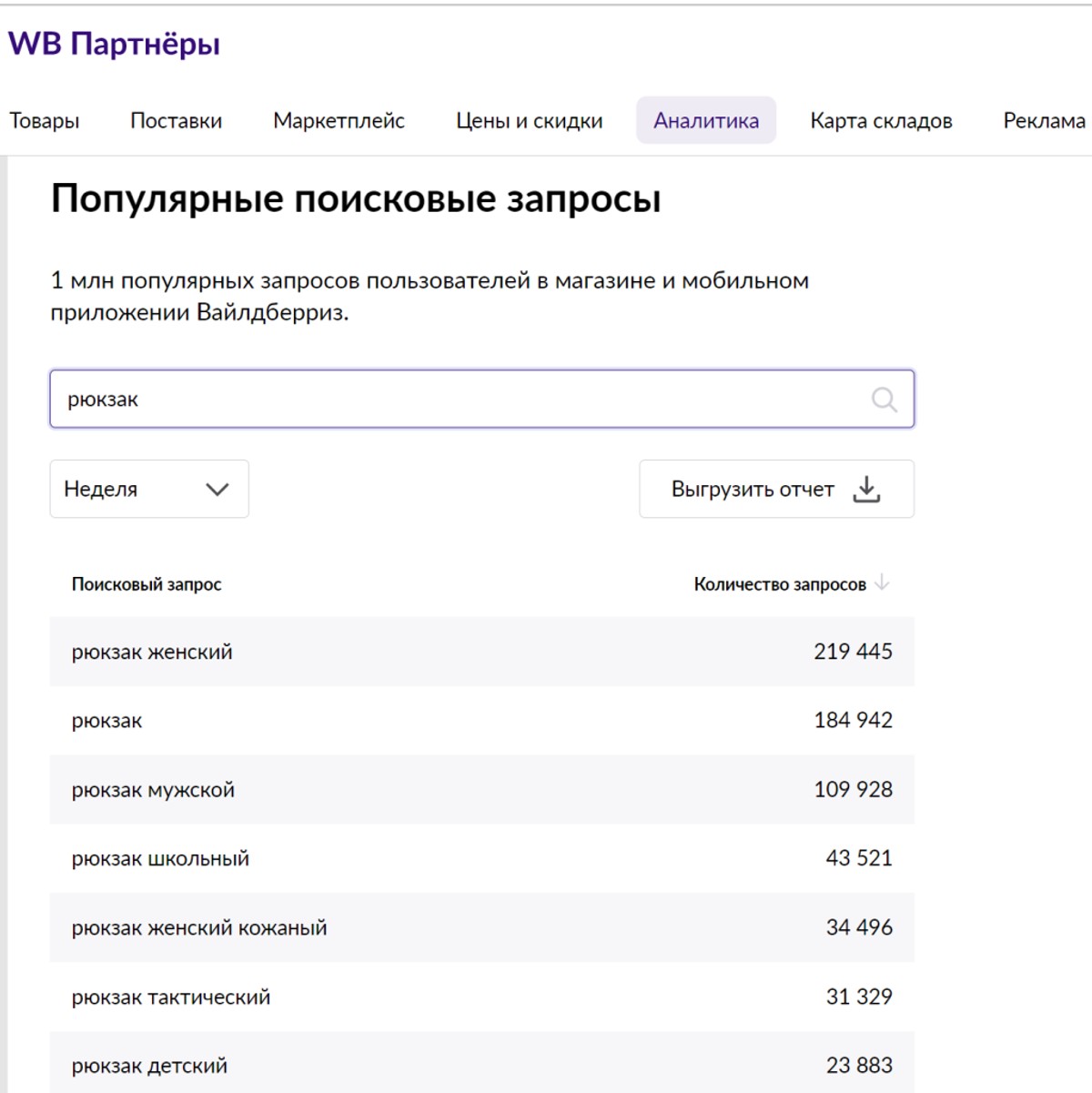This screenshot has height=1093, width=1092.
Task: Click the рюкзак мужской query
Action: pos(481,790)
